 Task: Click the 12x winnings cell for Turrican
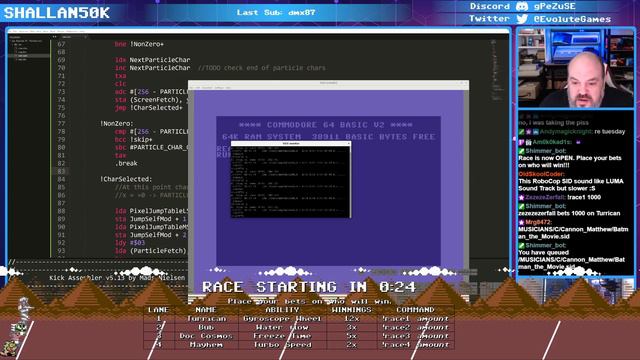(351, 318)
